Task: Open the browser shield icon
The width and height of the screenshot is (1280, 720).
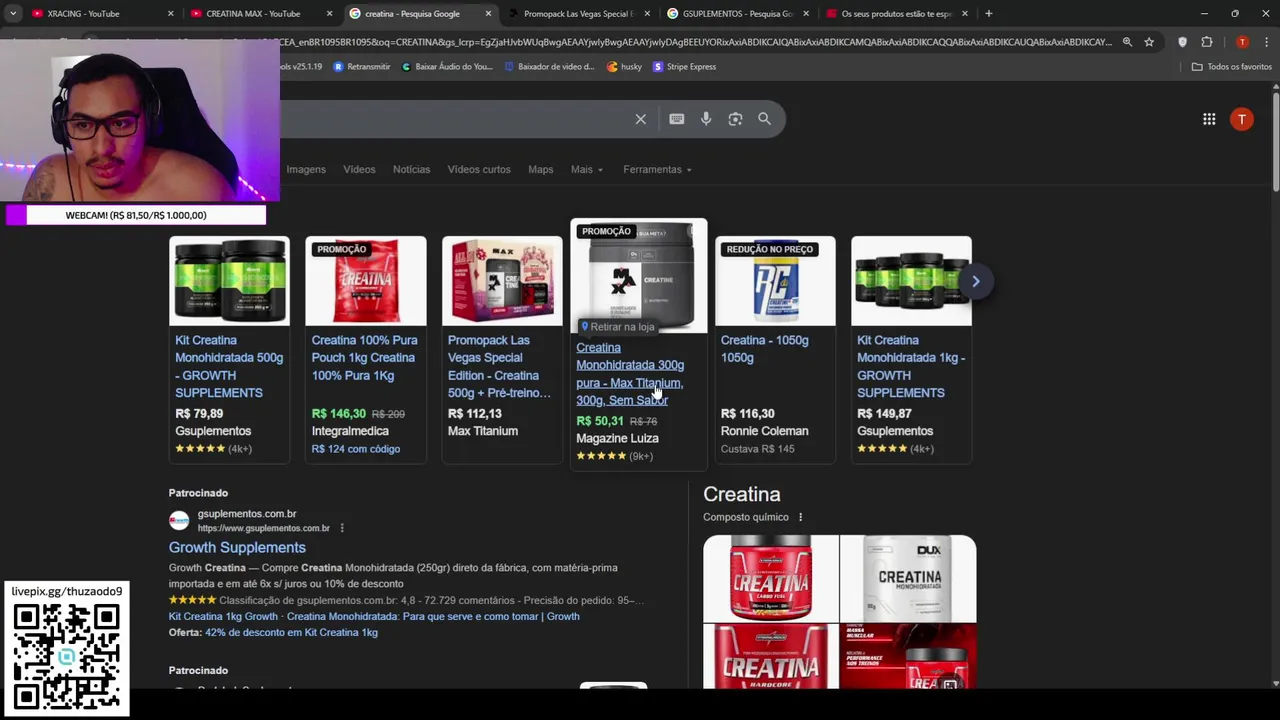Action: click(1182, 42)
